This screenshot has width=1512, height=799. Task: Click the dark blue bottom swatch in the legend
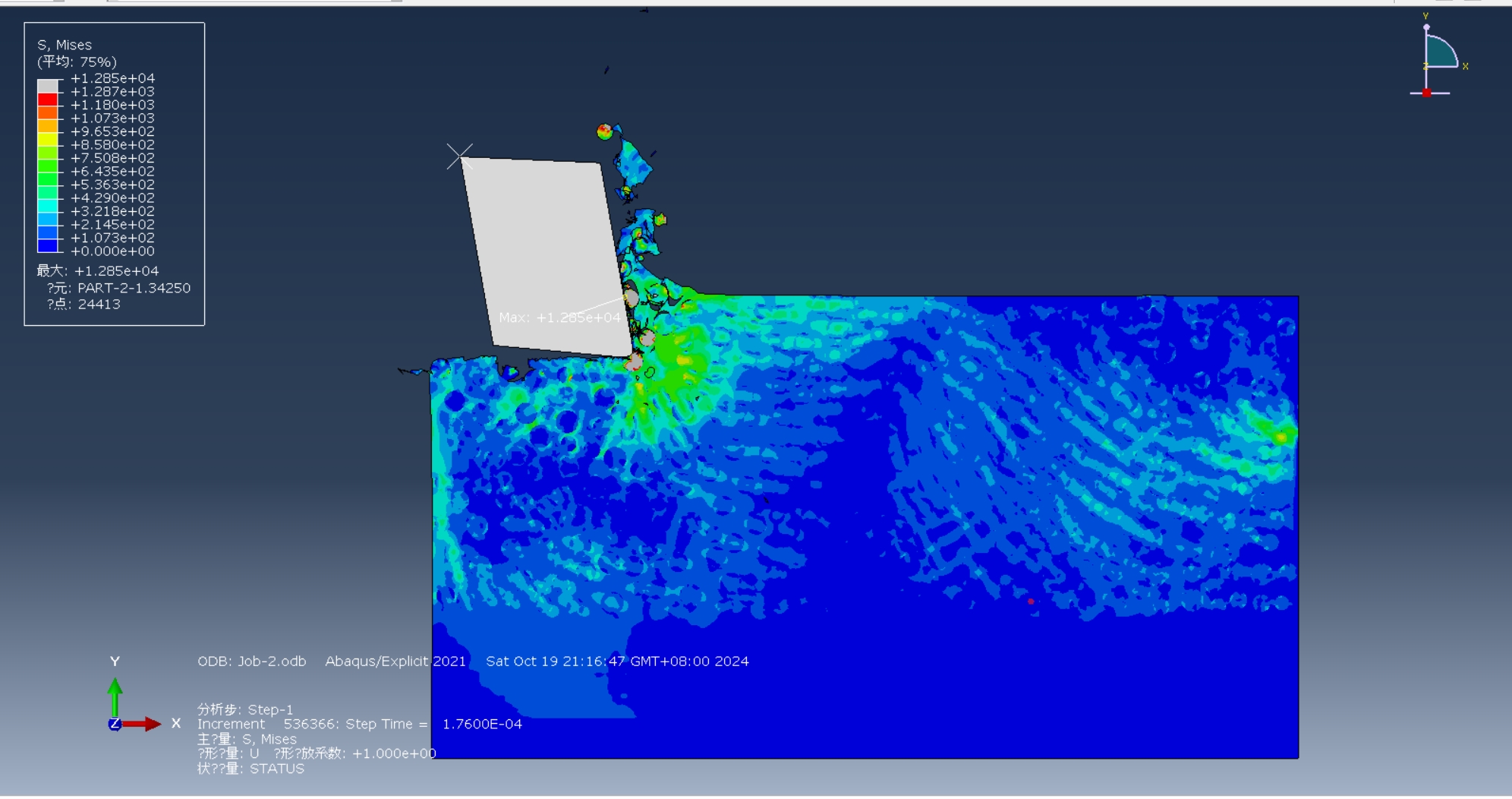pyautogui.click(x=48, y=245)
